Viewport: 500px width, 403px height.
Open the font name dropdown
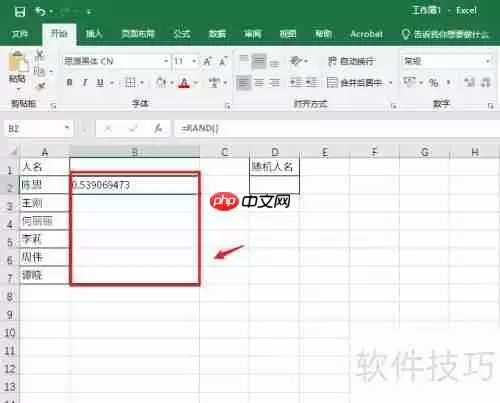[166, 61]
